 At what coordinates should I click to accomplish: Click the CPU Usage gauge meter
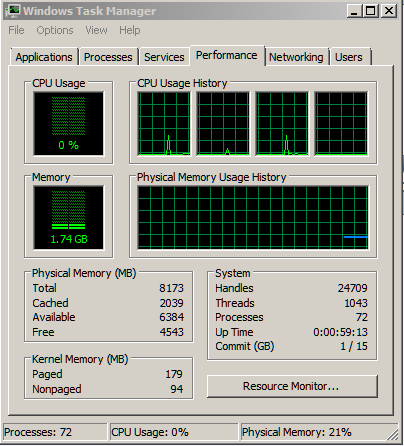(68, 123)
